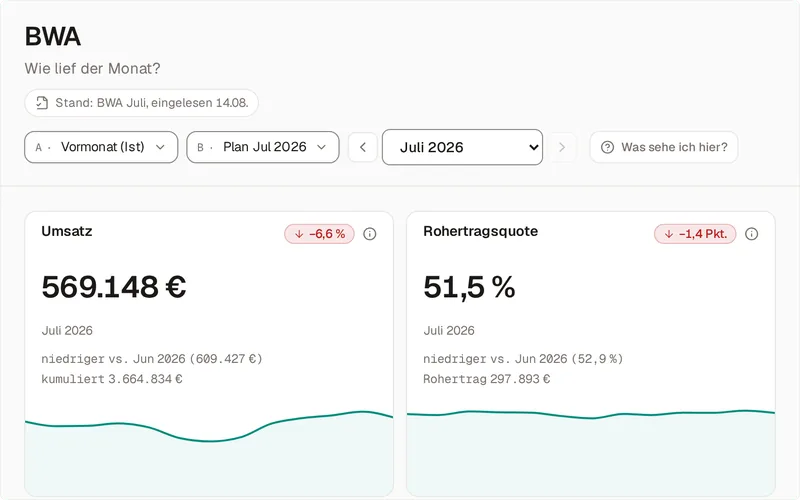Click 'Juli 2026' label in Umsatz card

tap(67, 331)
